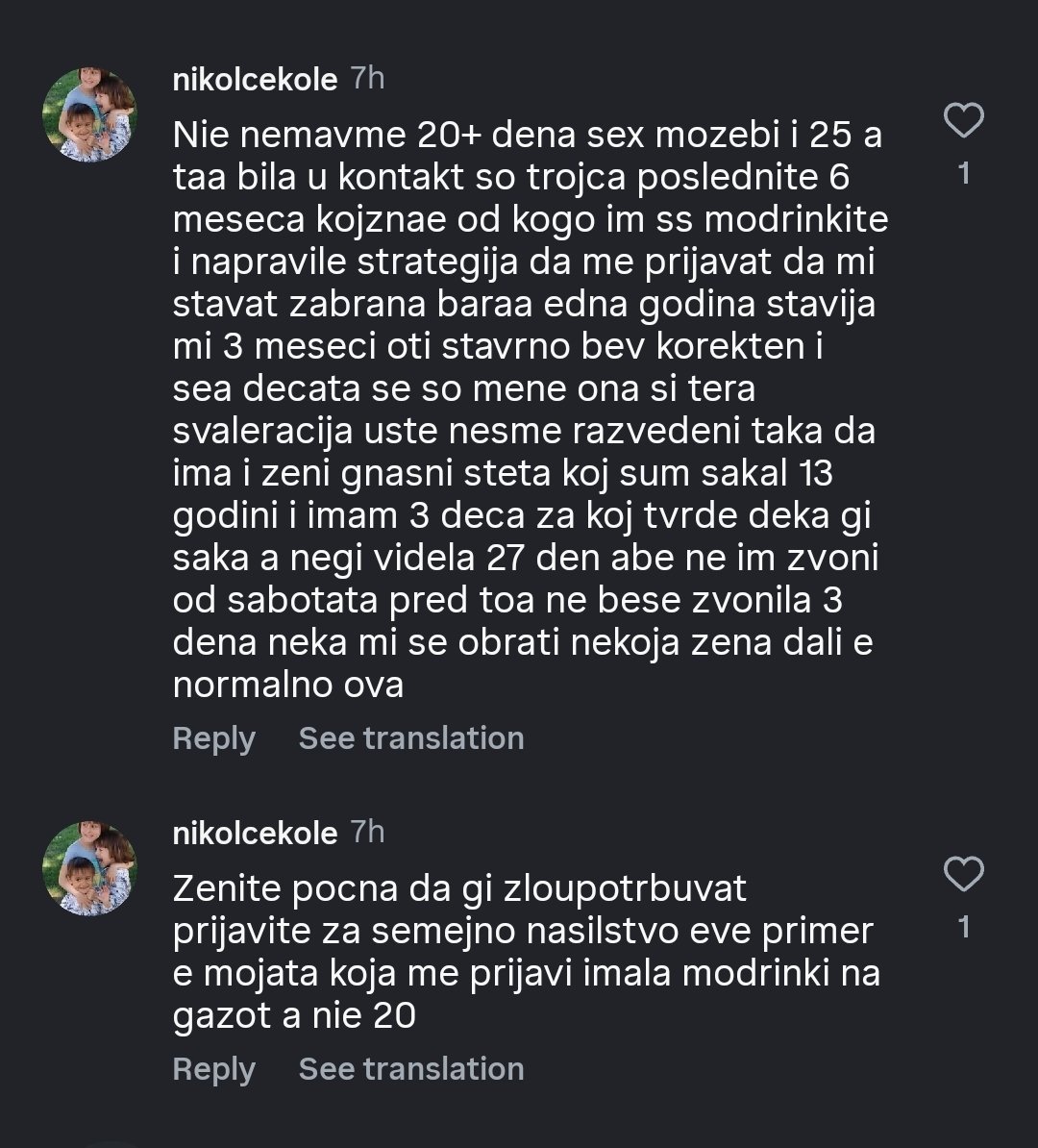
Task: Open the avatar beside the second comment
Action: (89, 868)
